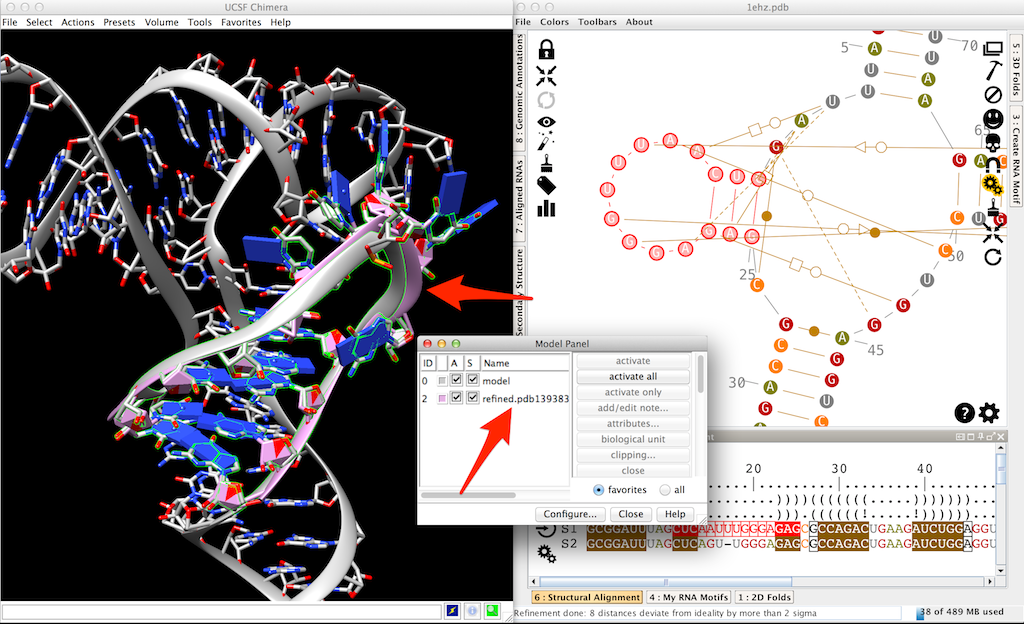Toggle Shown checkbox for refined.pdb model

coord(472,399)
